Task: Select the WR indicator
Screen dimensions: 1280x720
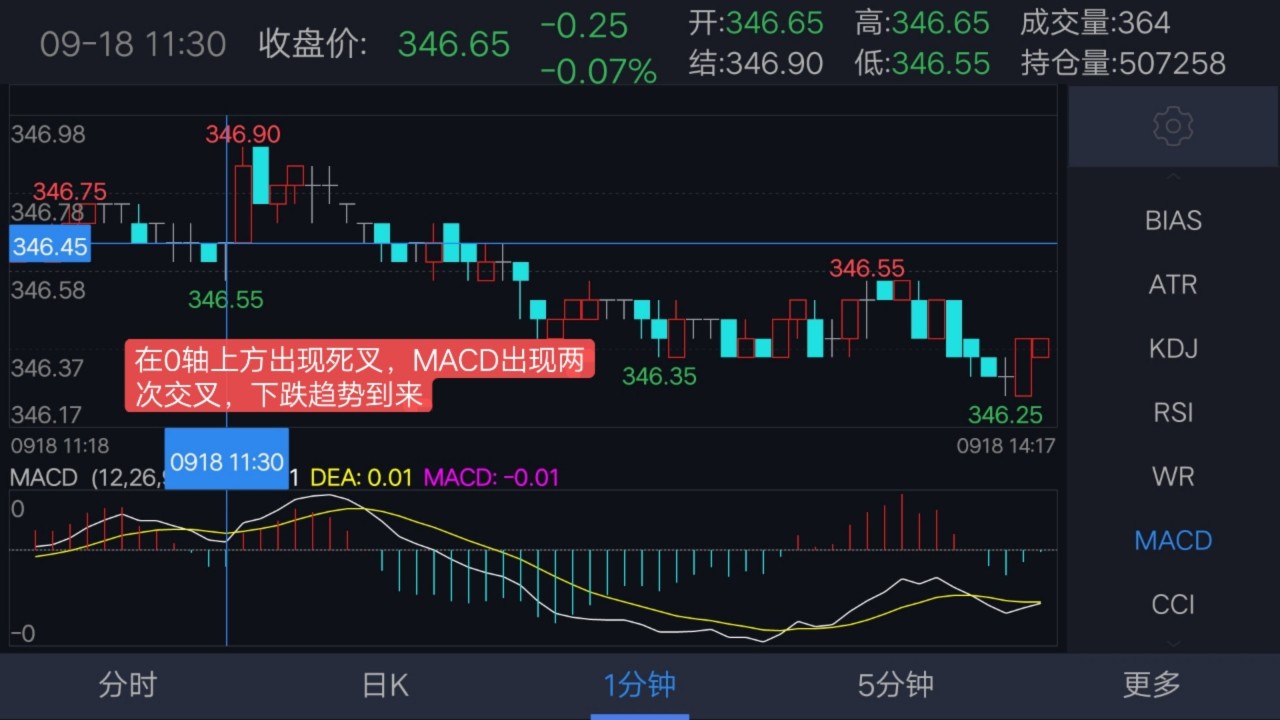Action: (1172, 476)
